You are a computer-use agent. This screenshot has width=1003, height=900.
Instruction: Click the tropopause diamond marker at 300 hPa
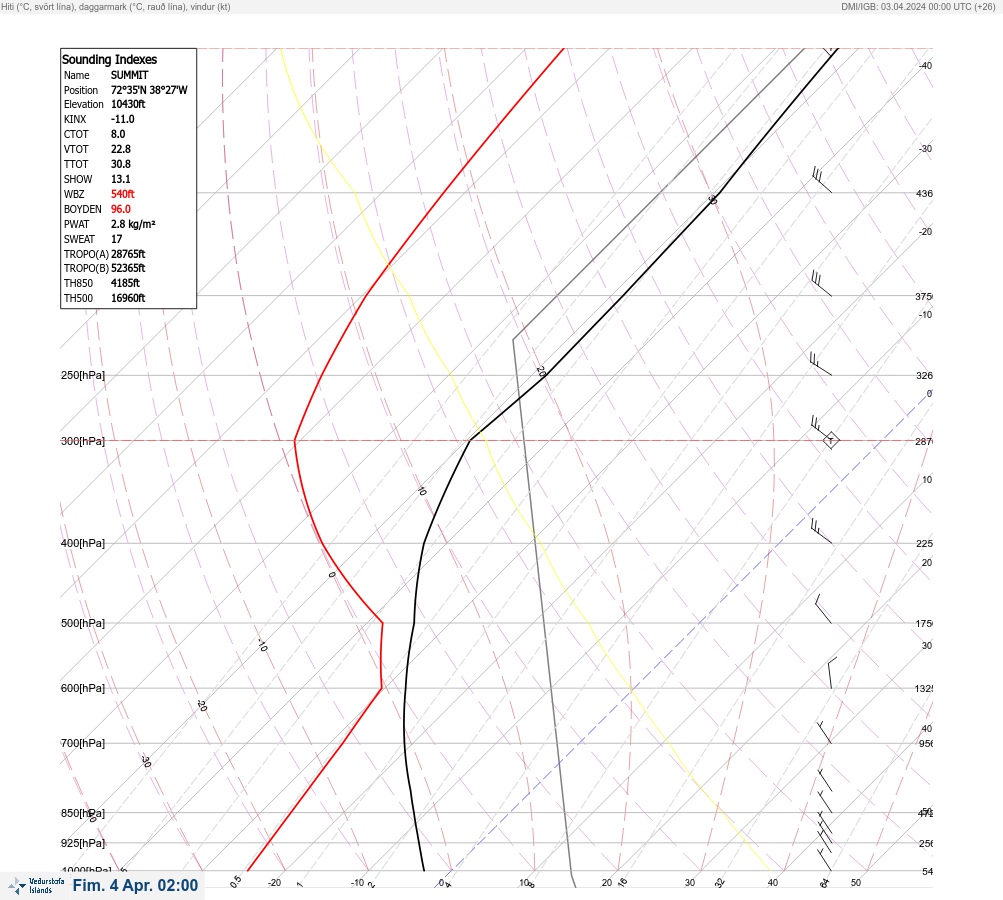point(831,440)
